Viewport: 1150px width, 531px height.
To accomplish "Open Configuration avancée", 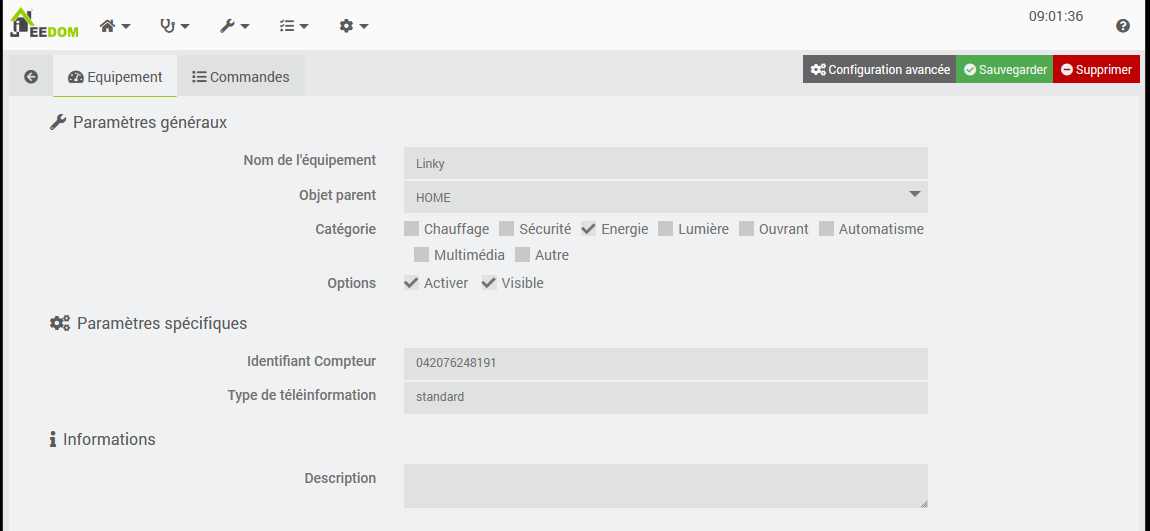I will point(879,69).
